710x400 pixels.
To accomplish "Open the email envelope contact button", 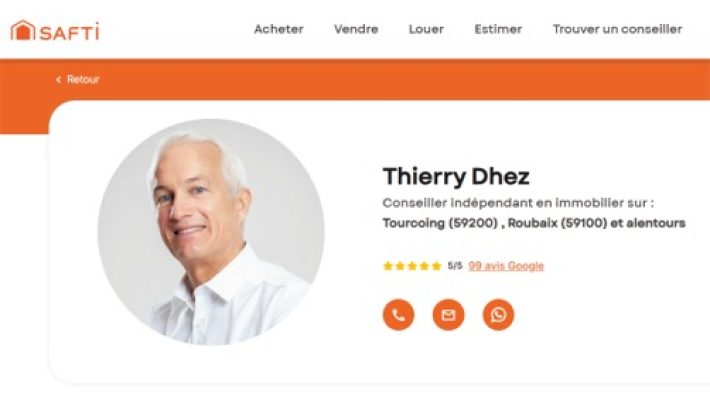I will click(x=448, y=314).
